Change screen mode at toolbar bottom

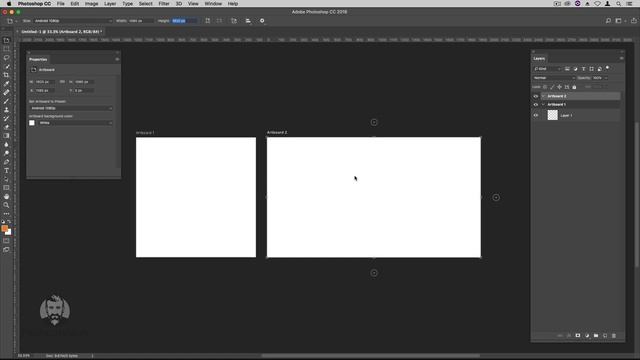point(6,249)
